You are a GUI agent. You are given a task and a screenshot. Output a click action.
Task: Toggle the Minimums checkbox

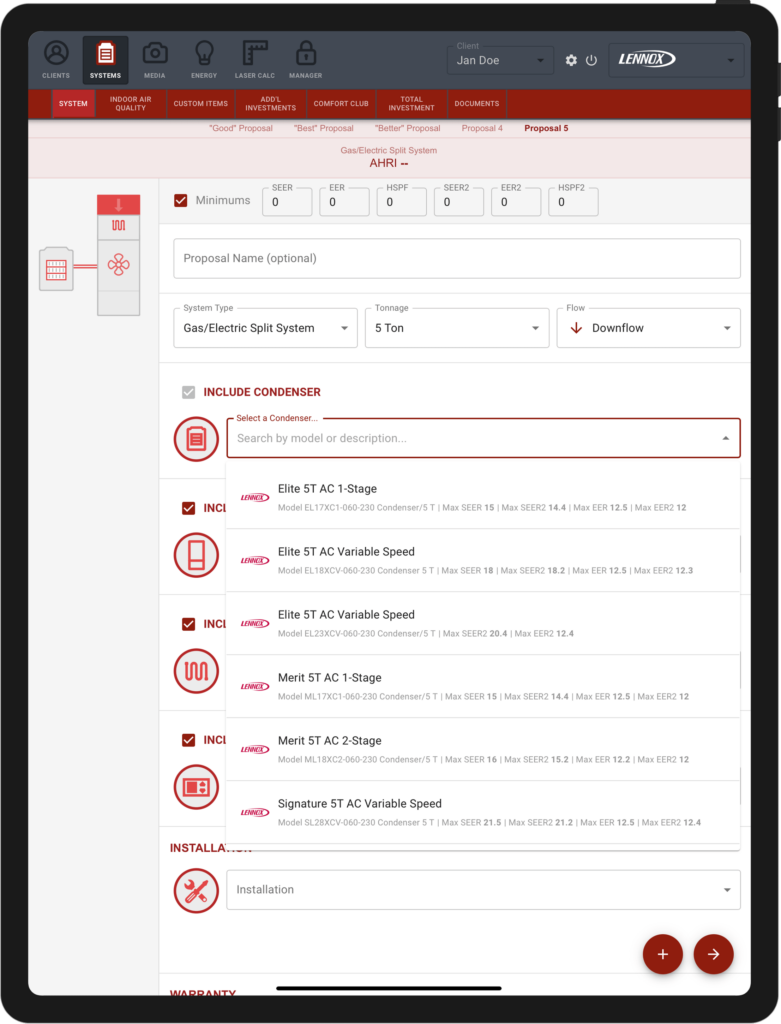coord(181,200)
